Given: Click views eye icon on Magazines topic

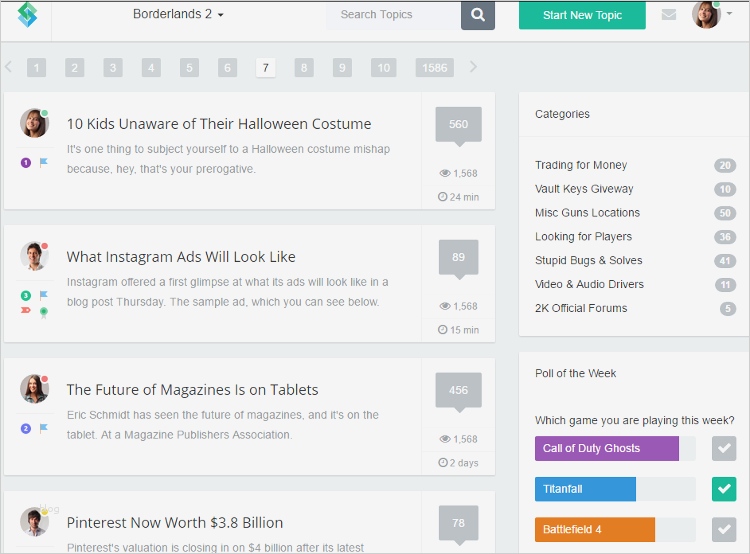Looking at the screenshot, I should tap(445, 439).
